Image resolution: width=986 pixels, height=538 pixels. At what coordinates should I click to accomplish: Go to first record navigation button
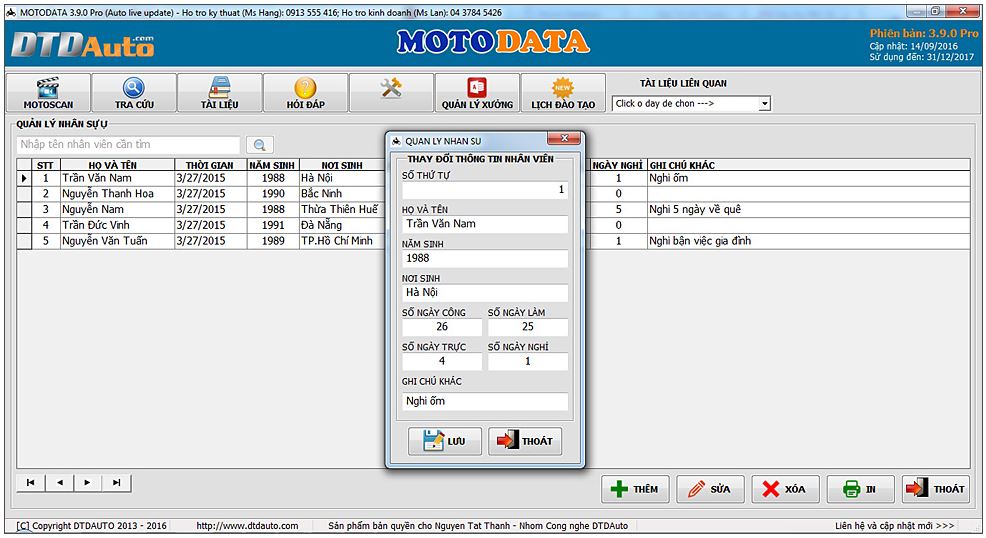click(31, 483)
